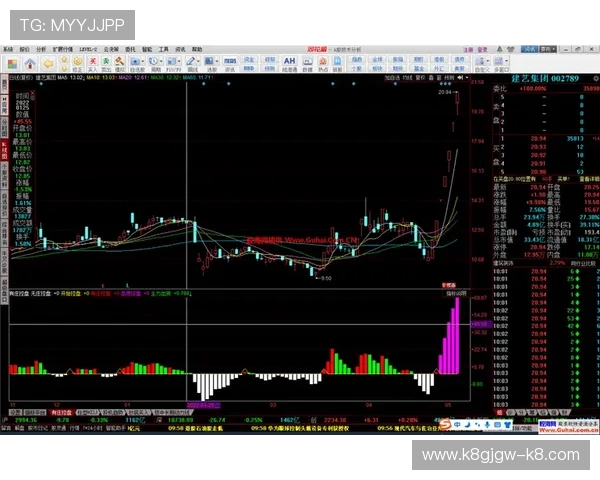Click the red 买入 (buy) icon
Screen dimensions: 600x480
(x=93, y=62)
